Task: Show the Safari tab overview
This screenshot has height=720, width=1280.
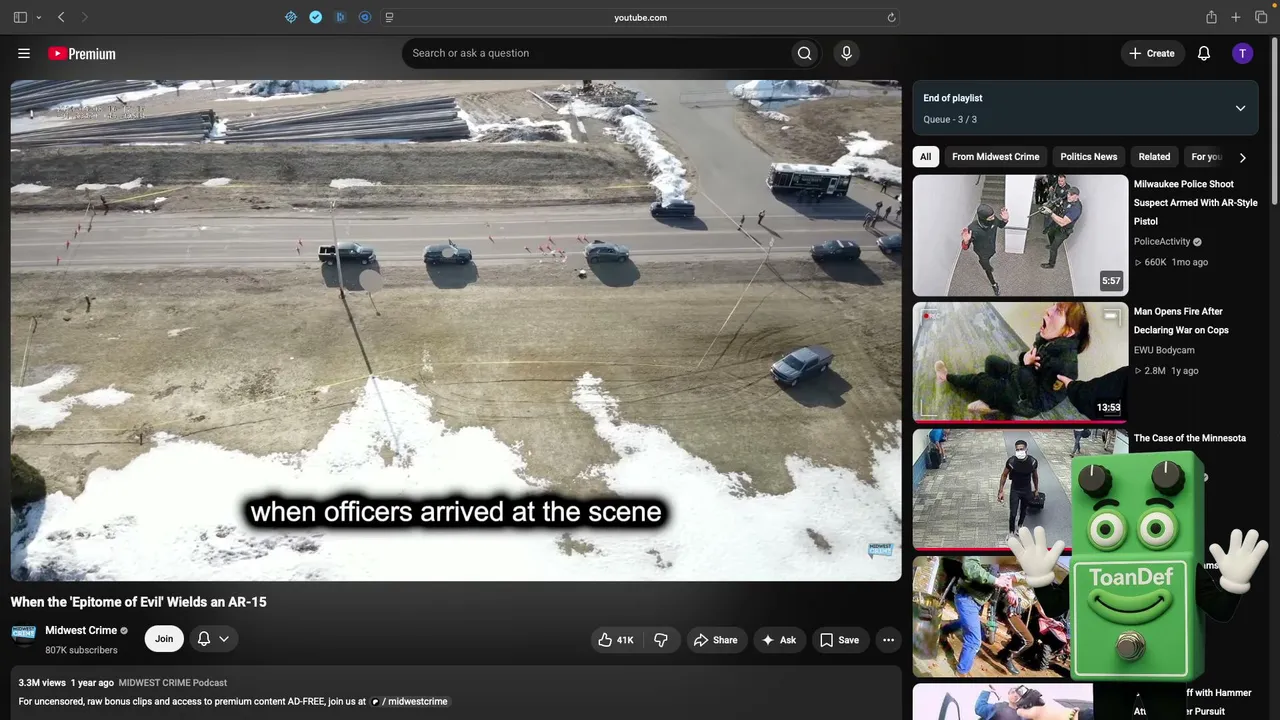Action: tap(1261, 17)
